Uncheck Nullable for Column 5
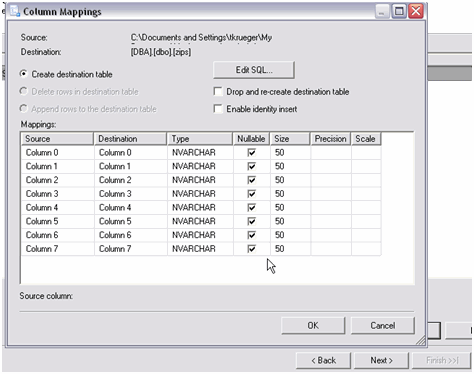 252,221
